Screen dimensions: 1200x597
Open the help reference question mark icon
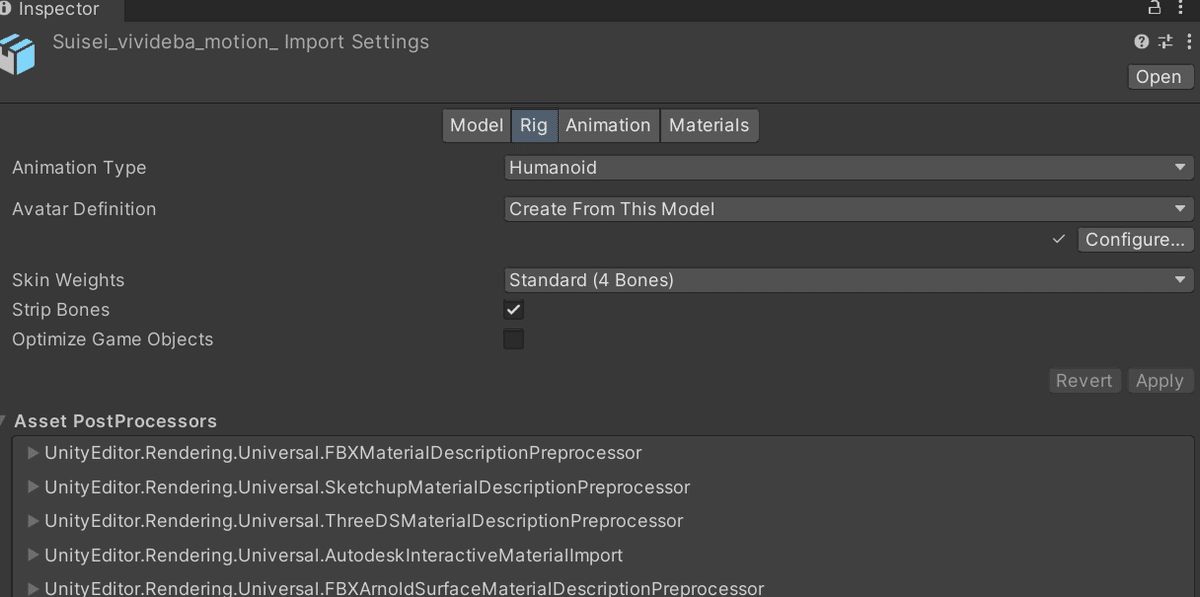[1141, 42]
